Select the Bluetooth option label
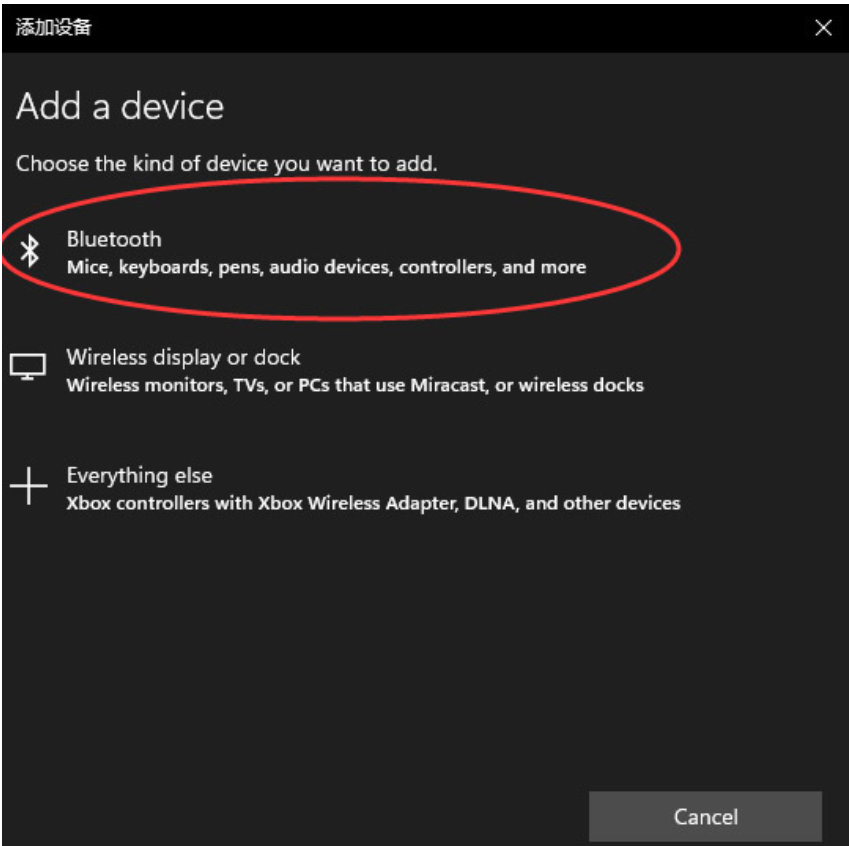Image resolution: width=849 pixels, height=846 pixels. coord(114,239)
